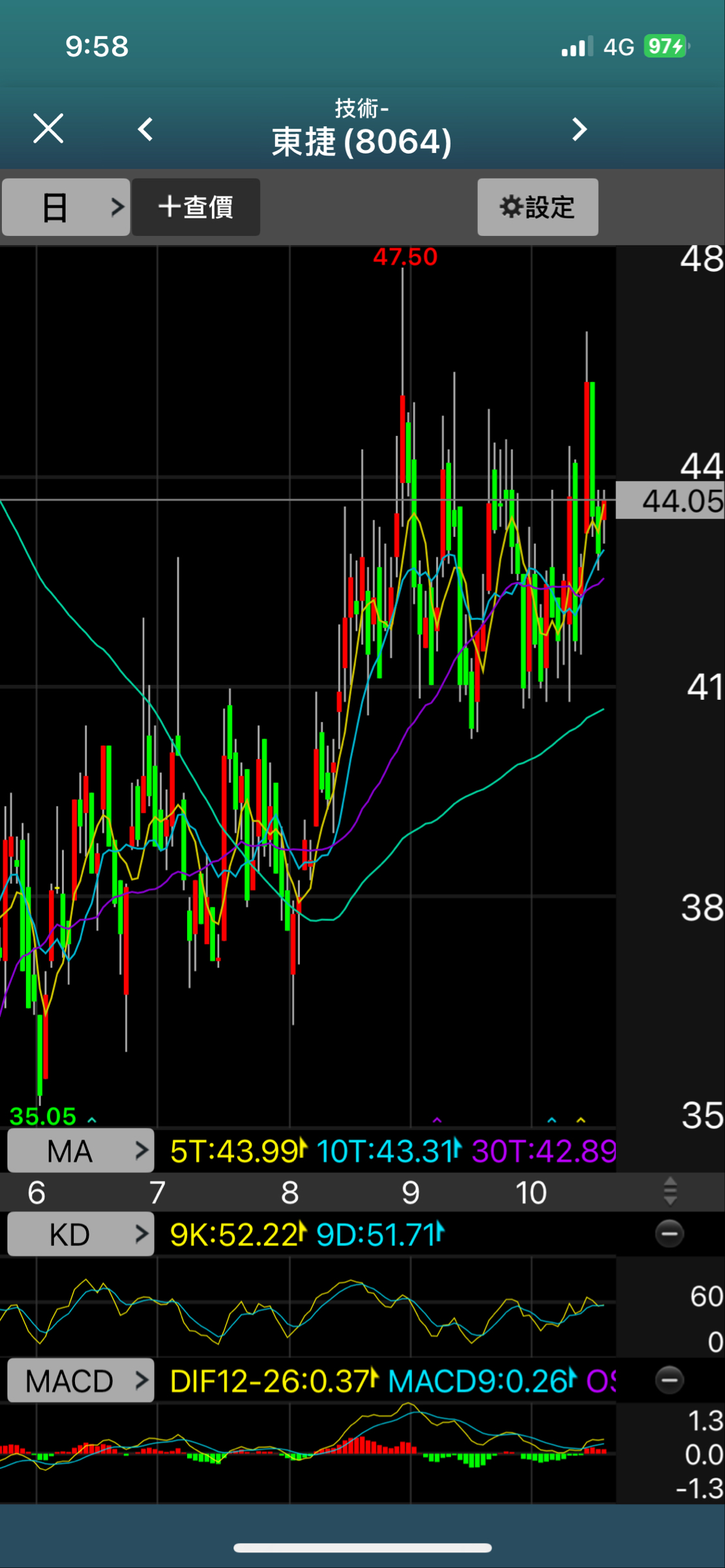Select the 35.05 low price marker

[x=43, y=1116]
